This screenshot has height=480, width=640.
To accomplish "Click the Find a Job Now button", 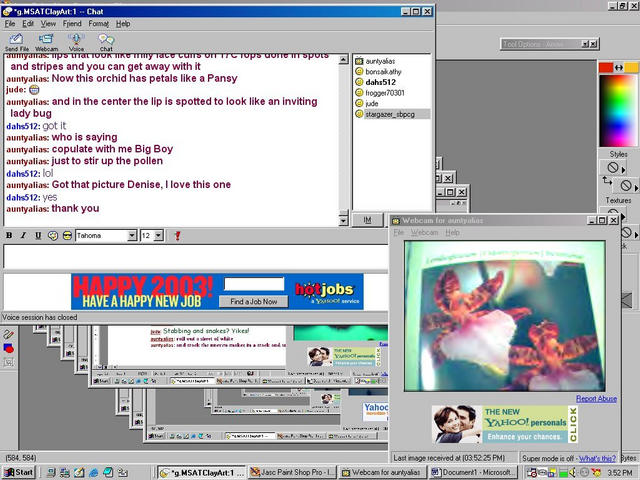I will [253, 302].
